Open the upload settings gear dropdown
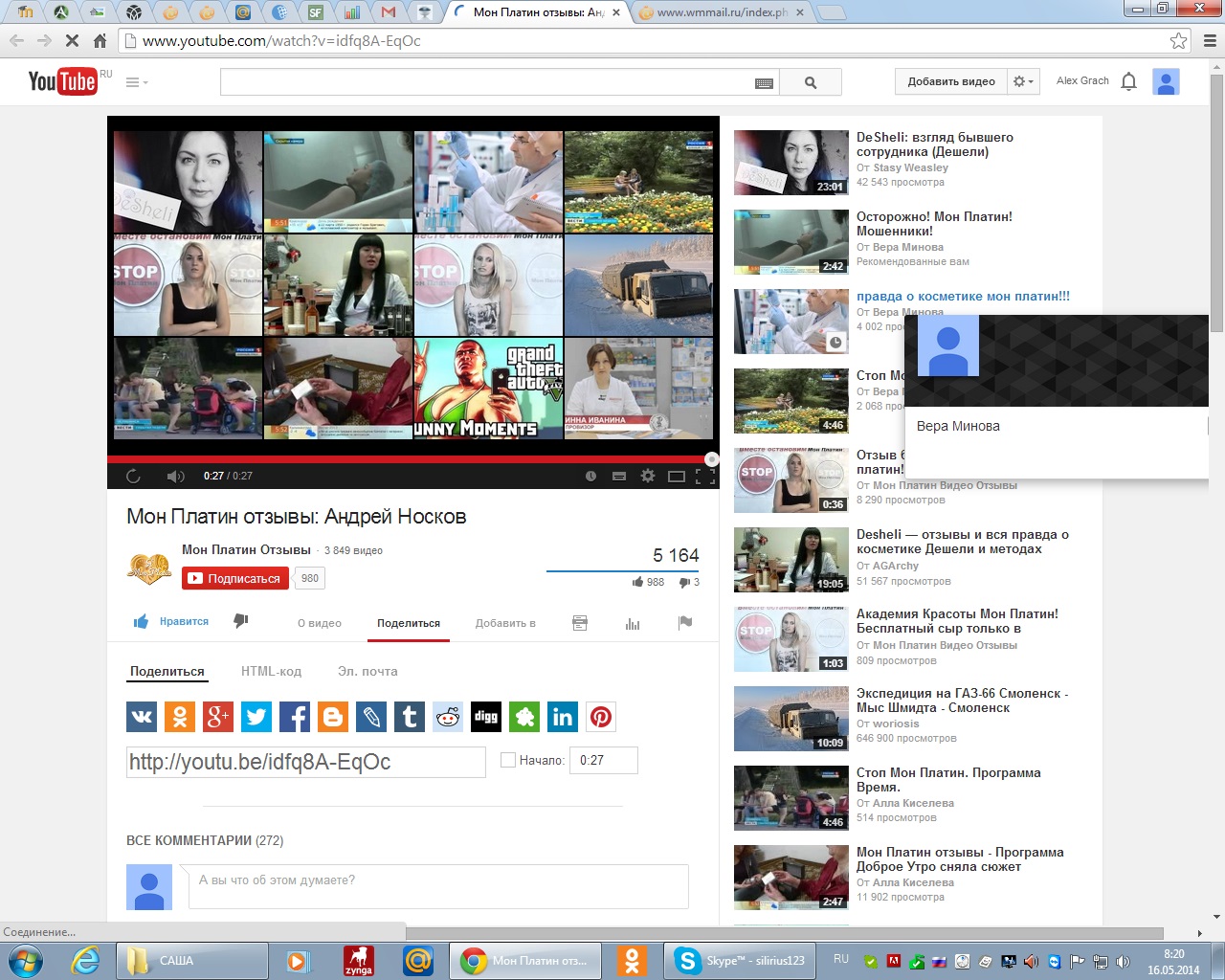 pos(1023,81)
